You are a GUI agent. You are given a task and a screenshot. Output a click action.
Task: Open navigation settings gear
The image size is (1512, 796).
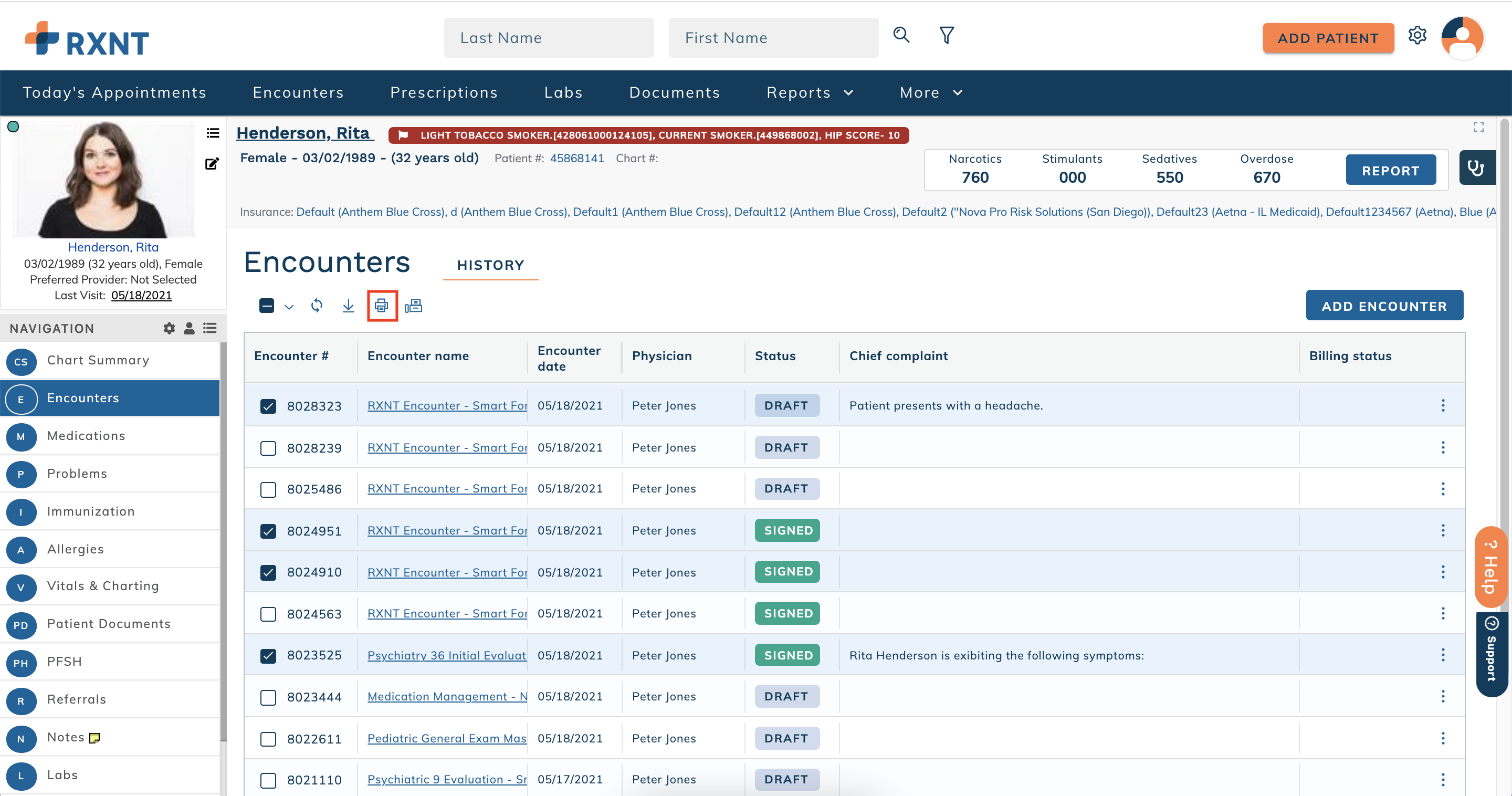pos(169,328)
